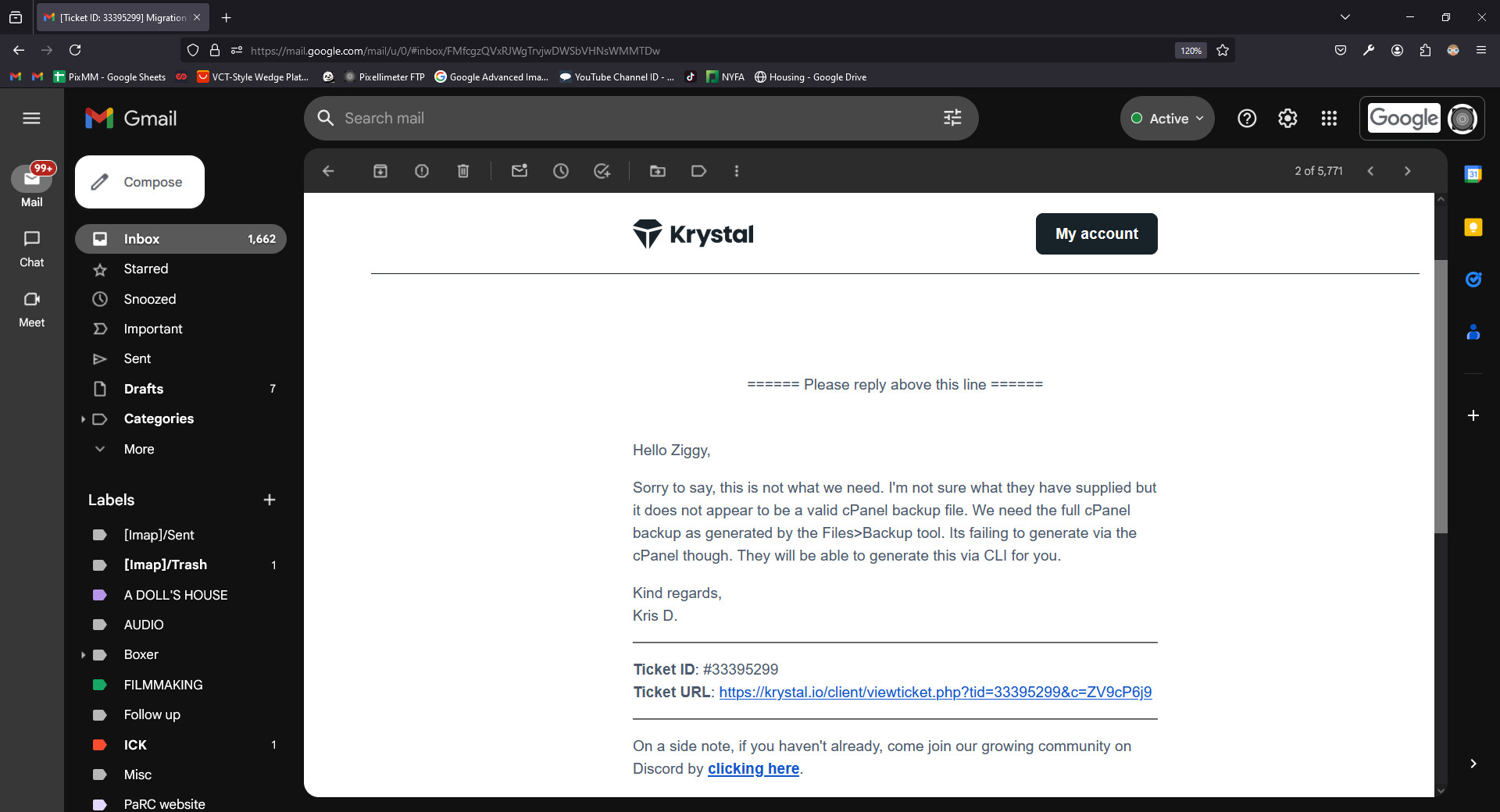This screenshot has height=812, width=1500.
Task: Archive this email using the archive icon
Action: click(x=380, y=171)
